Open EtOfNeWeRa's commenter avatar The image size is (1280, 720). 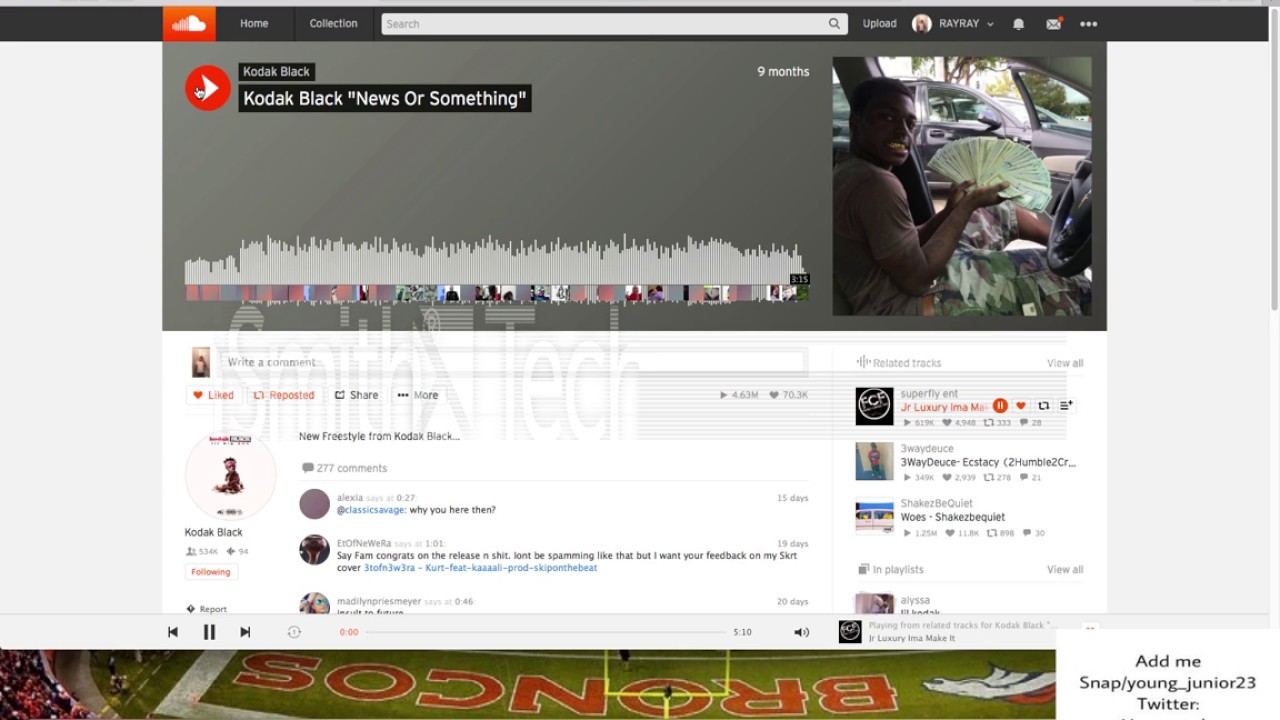[315, 550]
